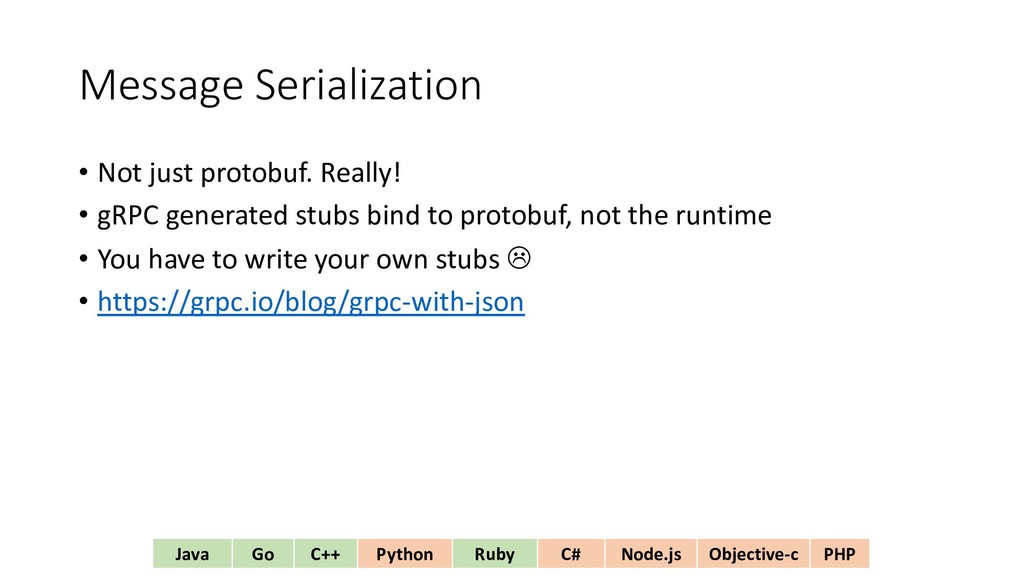Click the word Message in the title
This screenshot has height=576, width=1024.
[161, 86]
